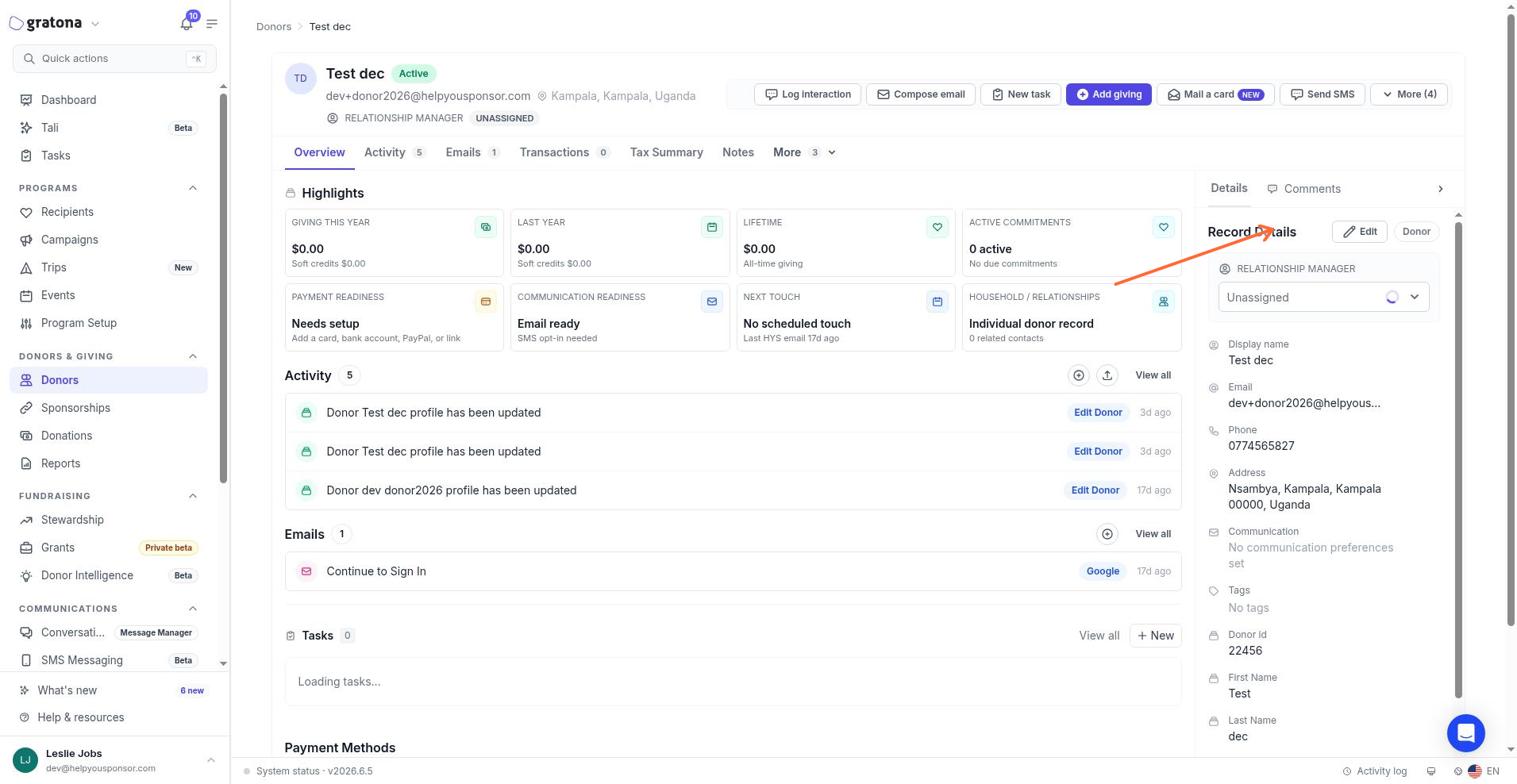Click the Quick actions search field
Viewport: 1517px width, 784px height.
pos(114,59)
